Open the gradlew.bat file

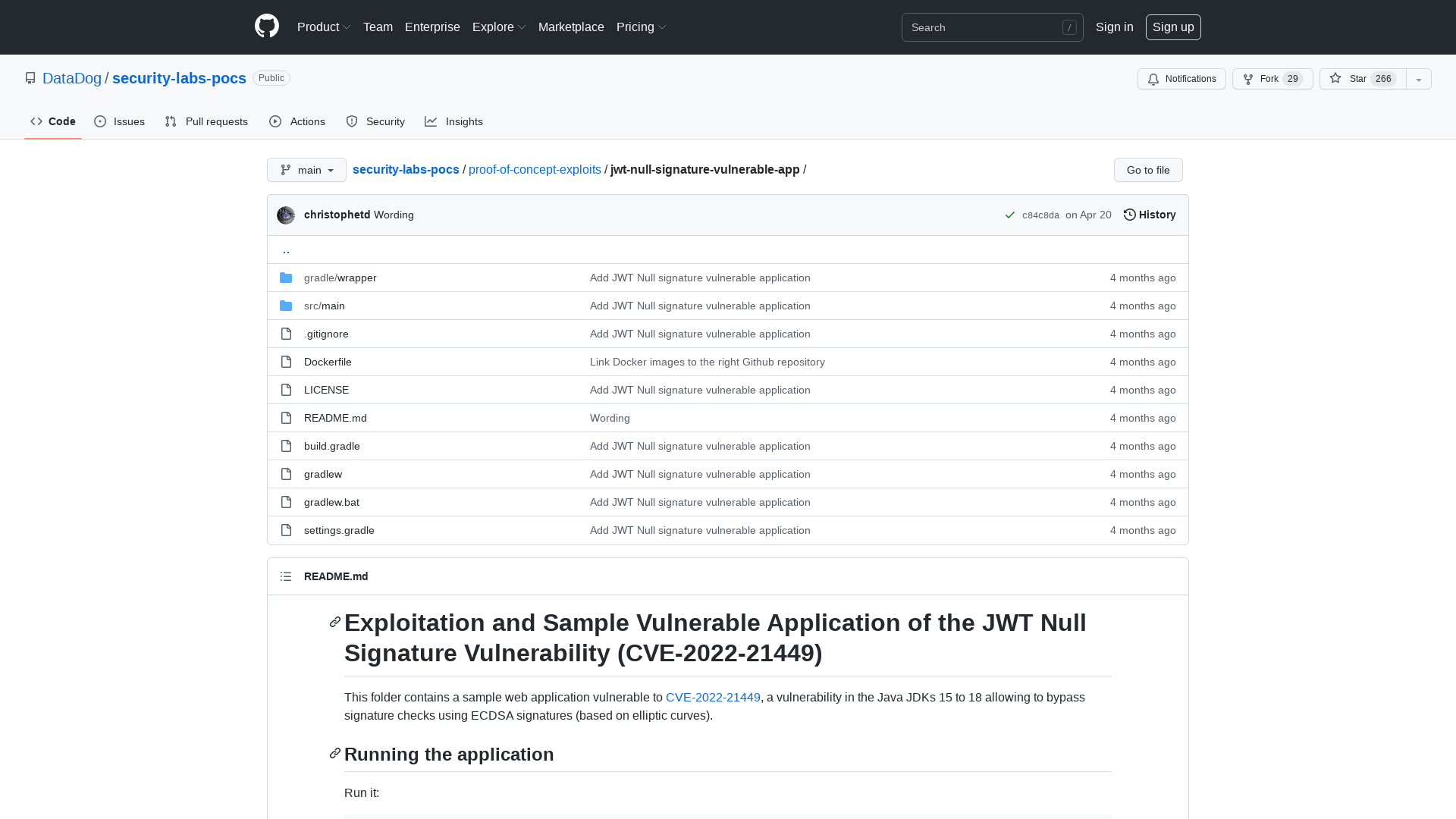(331, 502)
